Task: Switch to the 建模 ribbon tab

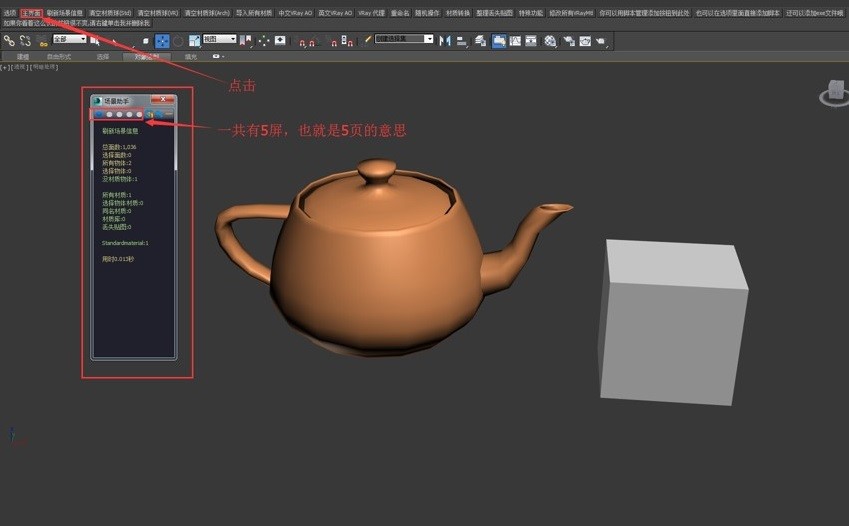Action: tap(23, 56)
